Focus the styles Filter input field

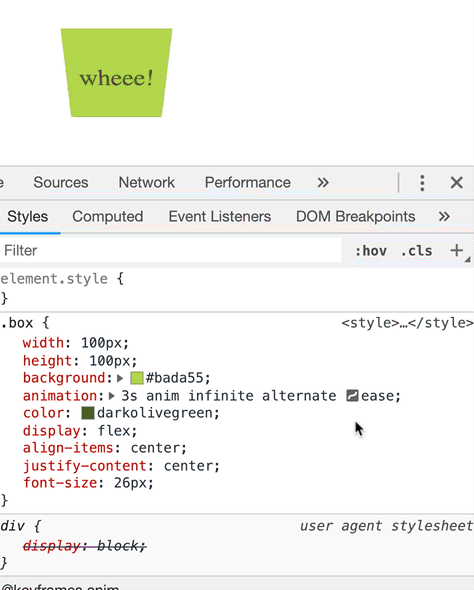point(171,251)
